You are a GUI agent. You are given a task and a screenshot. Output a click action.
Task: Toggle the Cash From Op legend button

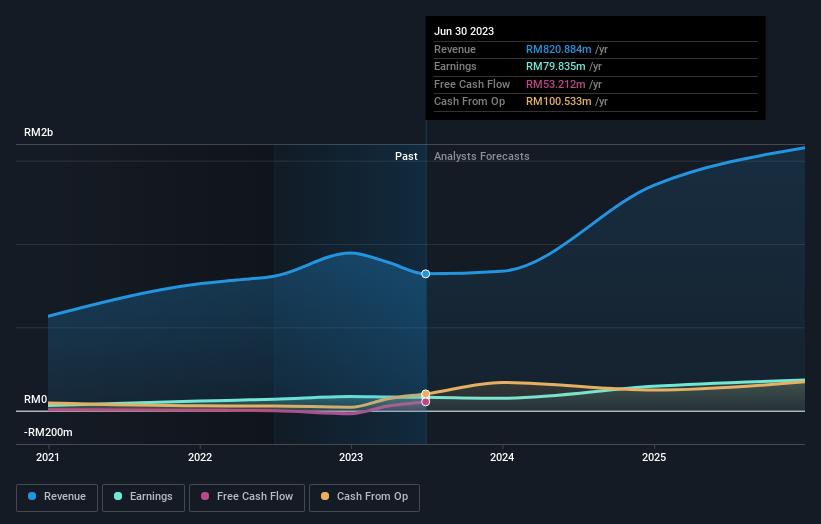point(364,497)
